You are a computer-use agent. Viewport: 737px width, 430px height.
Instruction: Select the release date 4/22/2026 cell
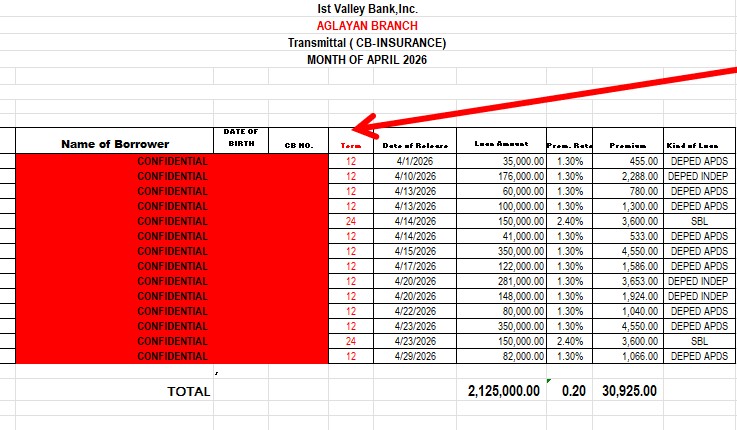415,311
